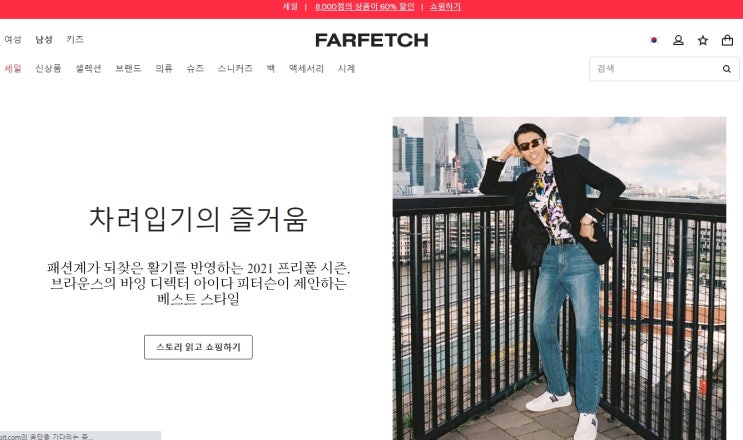This screenshot has height=440, width=743.
Task: Click the 스토리 읽고 쇼핑하기 button
Action: click(198, 347)
